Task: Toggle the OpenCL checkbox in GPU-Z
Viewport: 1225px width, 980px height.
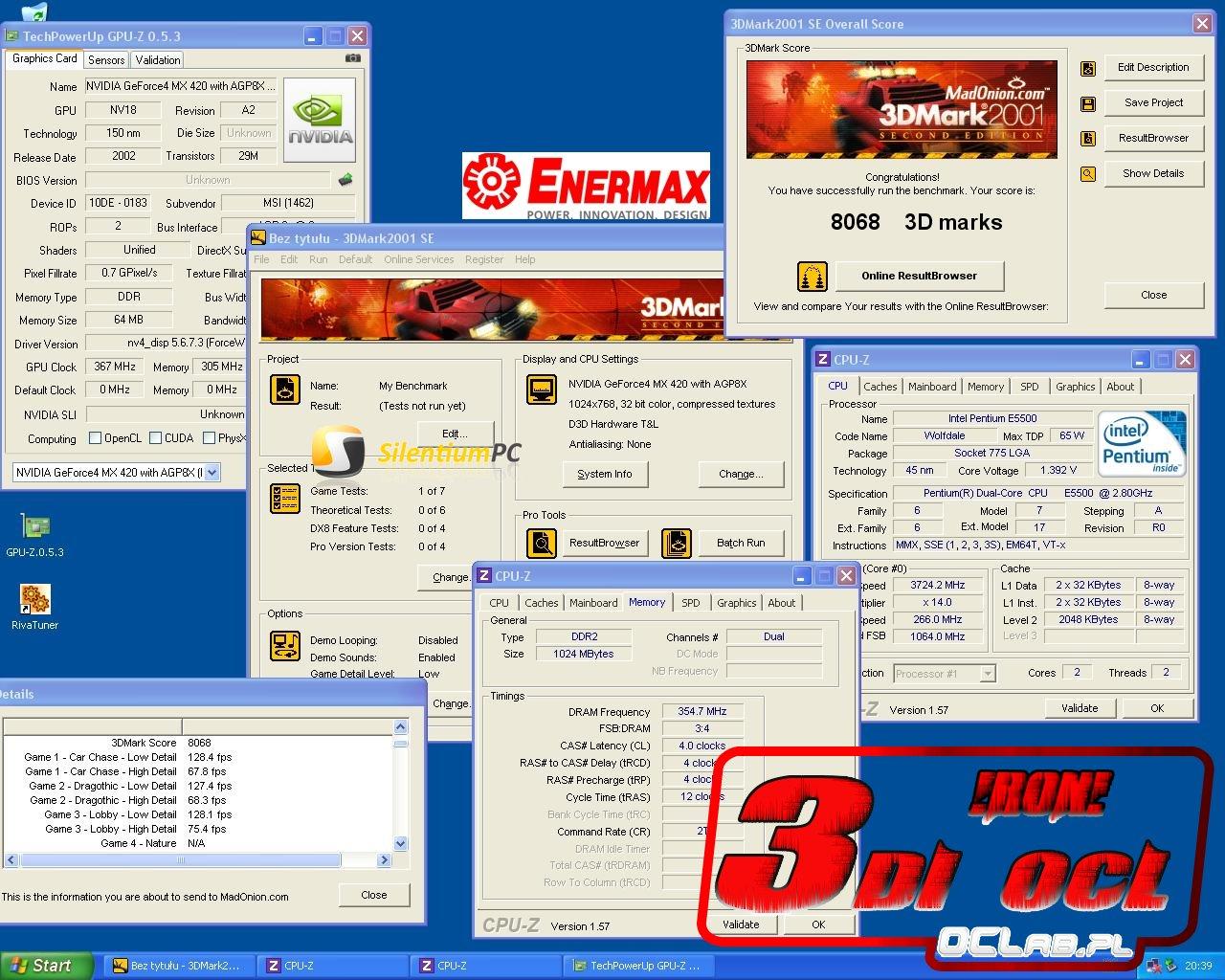Action: (x=95, y=438)
